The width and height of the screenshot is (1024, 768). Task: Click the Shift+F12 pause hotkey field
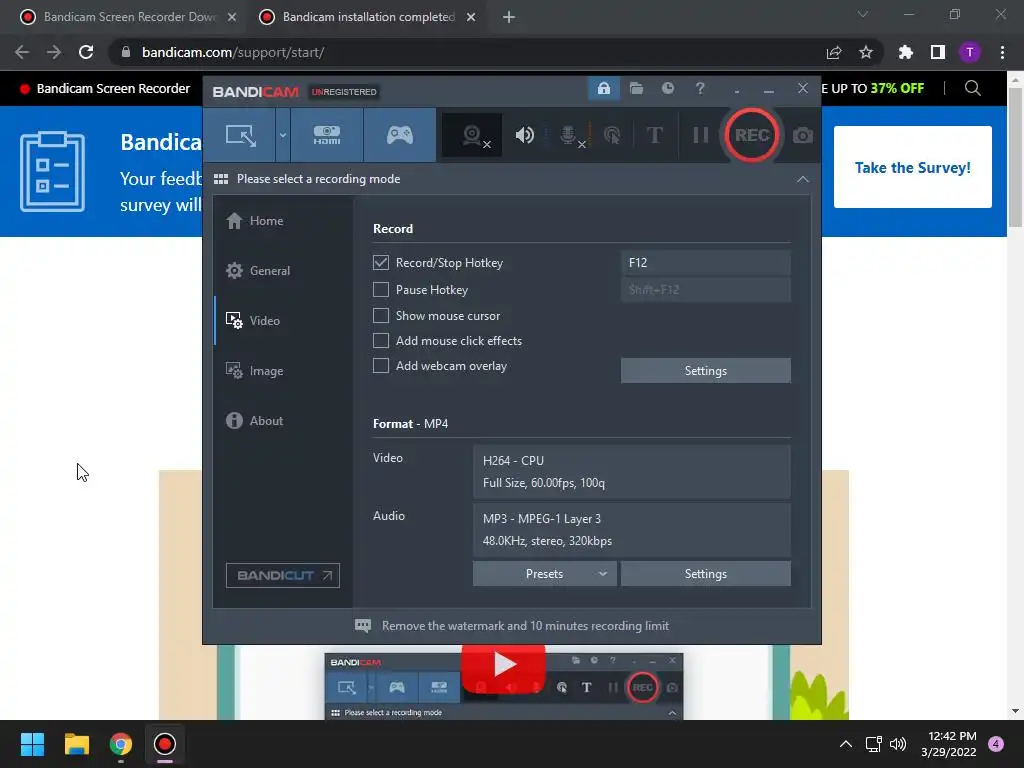coord(705,289)
